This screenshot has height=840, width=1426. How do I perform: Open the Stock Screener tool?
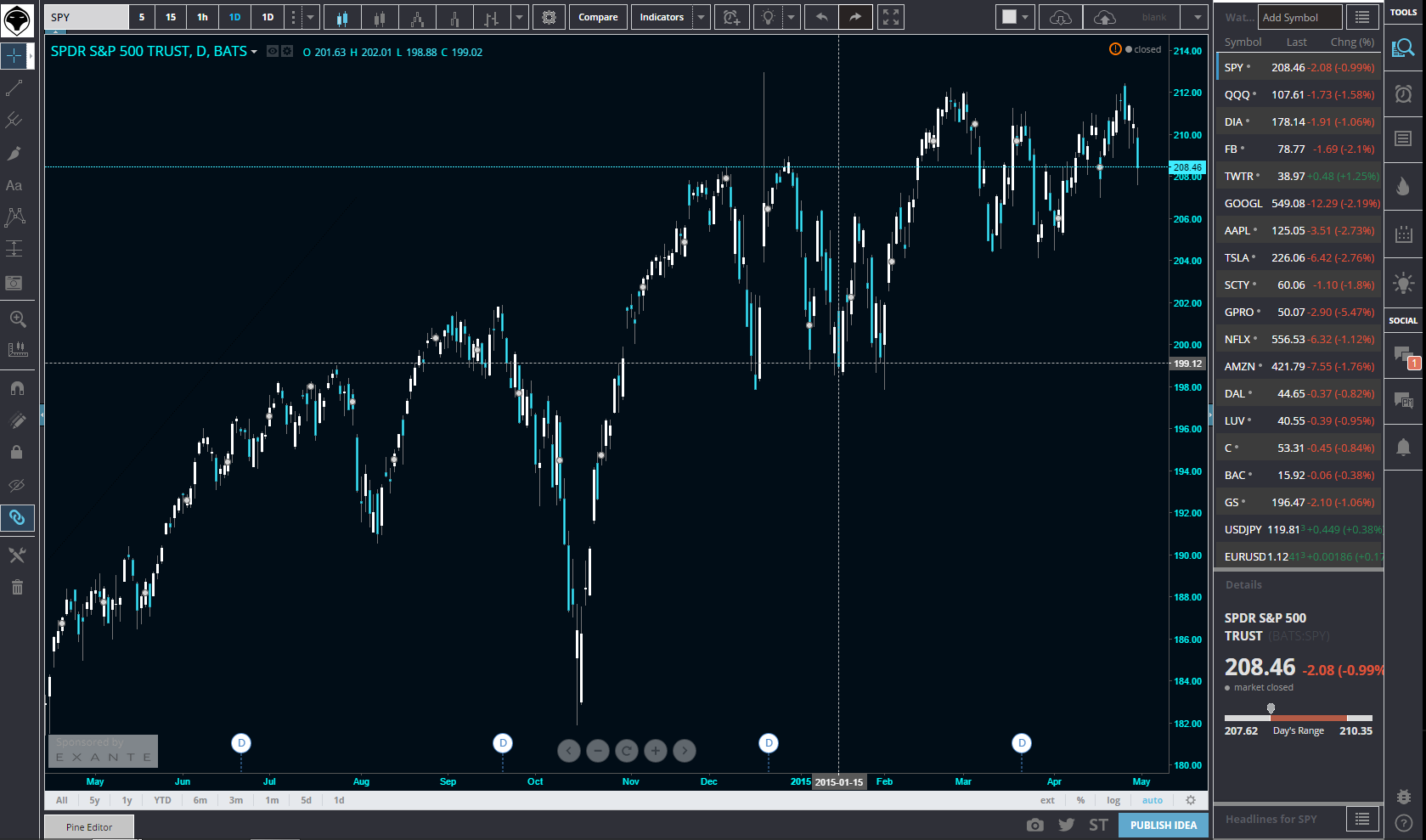point(1403,48)
